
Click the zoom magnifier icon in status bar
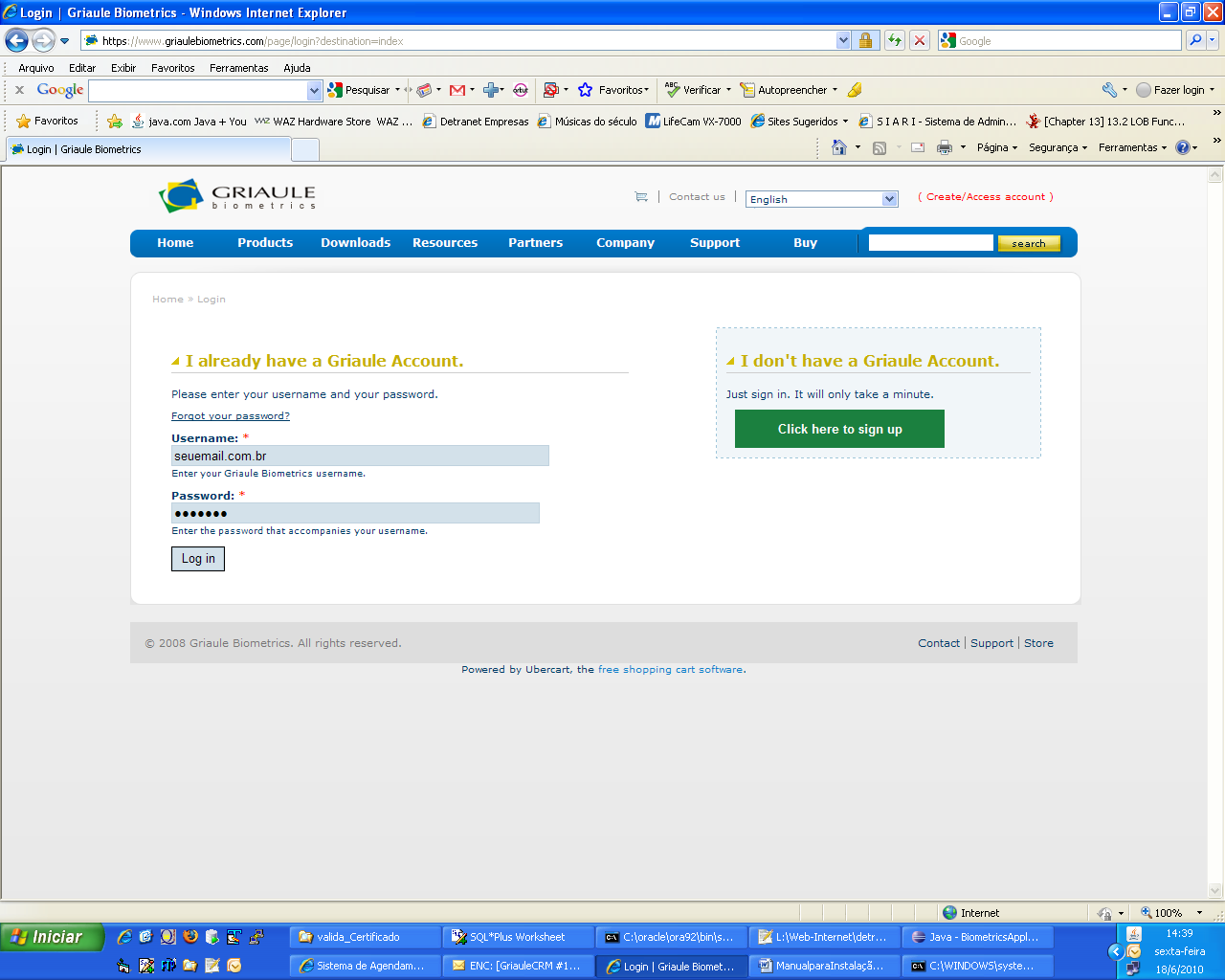pos(1146,913)
